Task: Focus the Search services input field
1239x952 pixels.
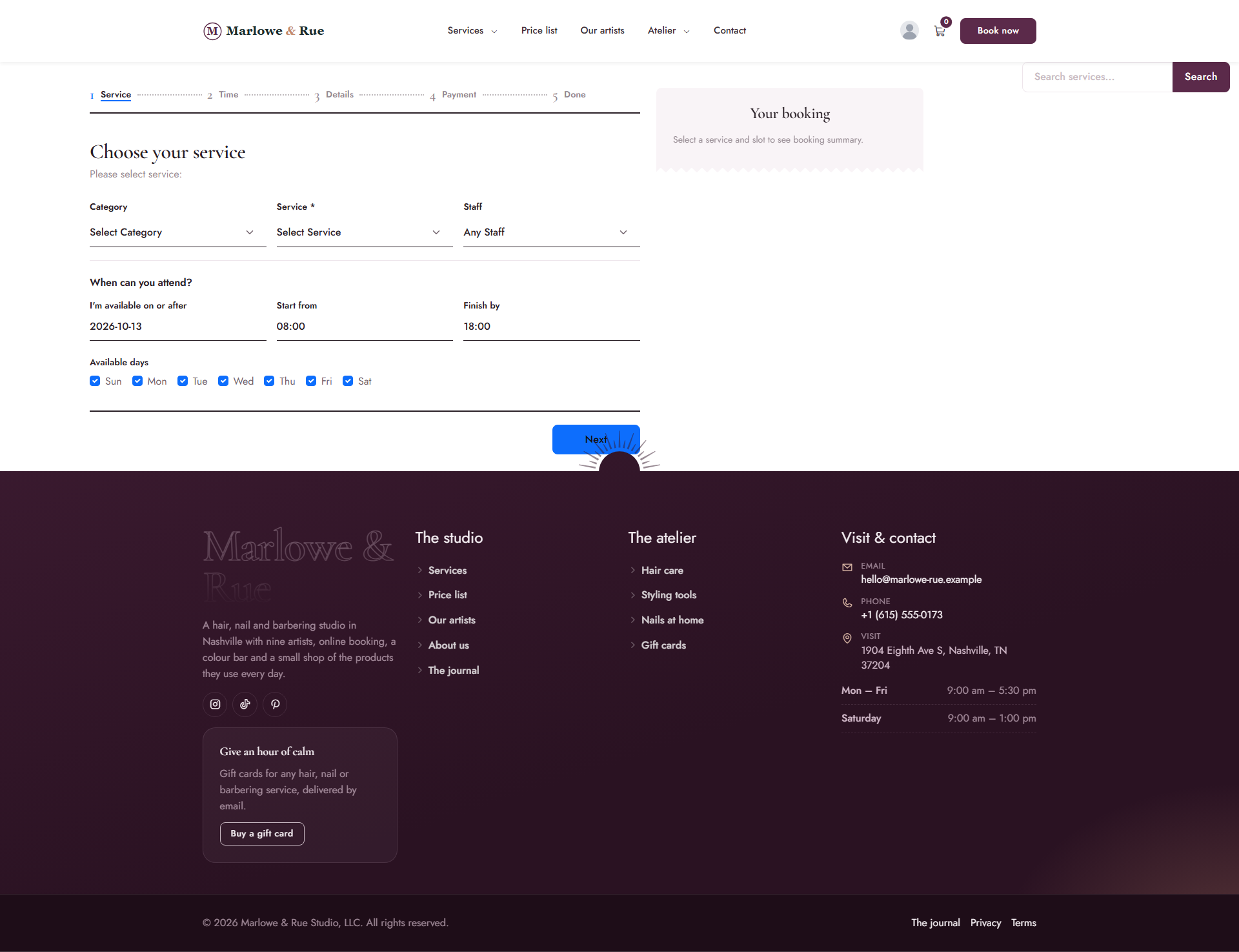Action: click(1097, 77)
